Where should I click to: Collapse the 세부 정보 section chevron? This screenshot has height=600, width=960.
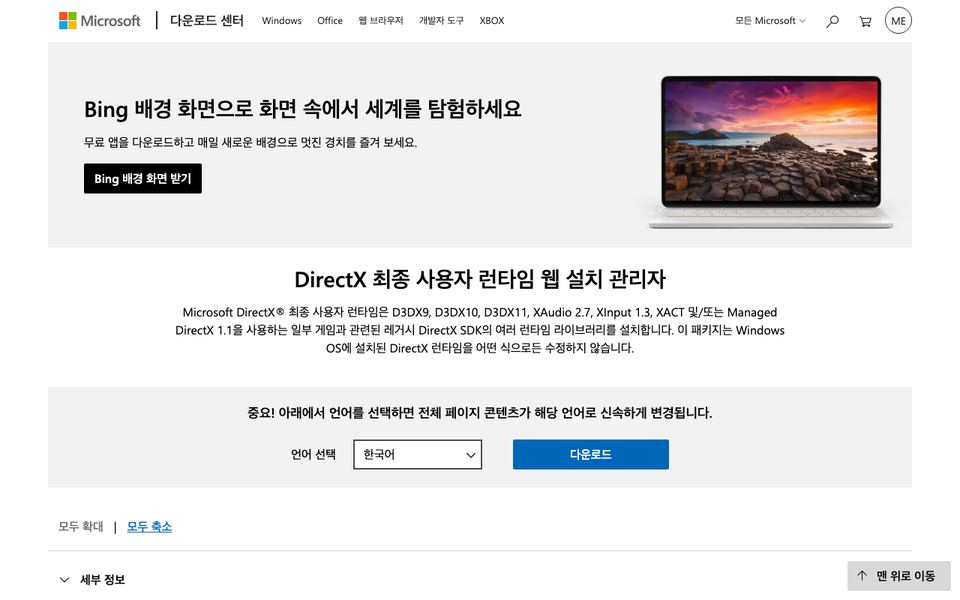click(64, 580)
